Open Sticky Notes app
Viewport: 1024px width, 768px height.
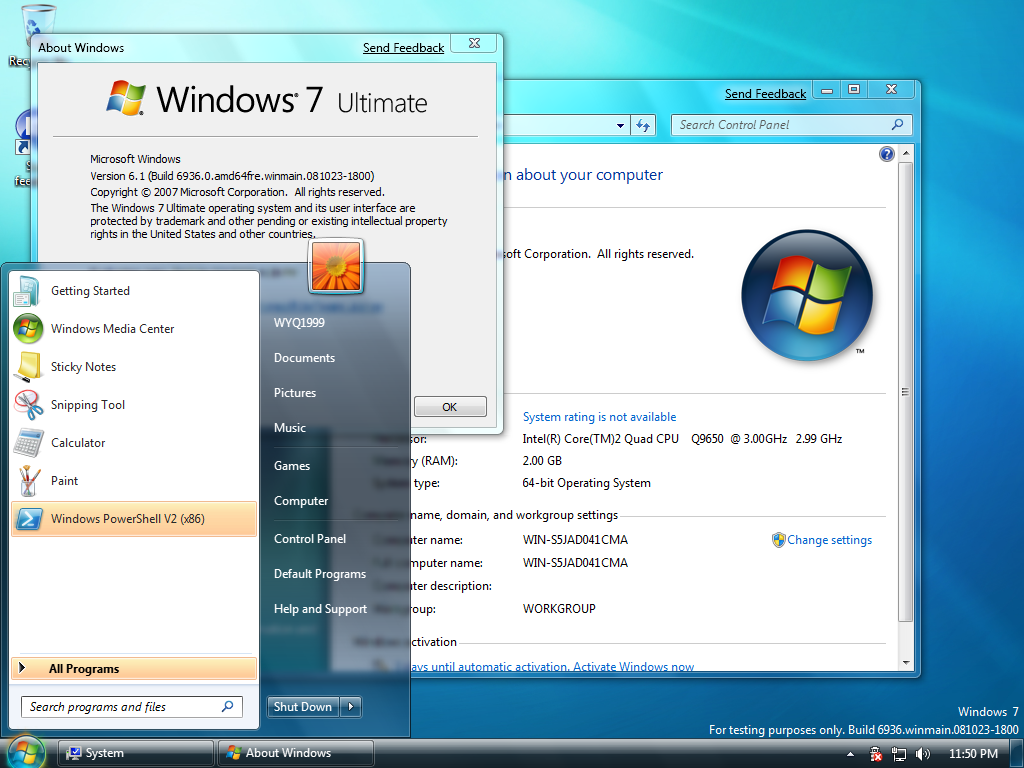134,366
